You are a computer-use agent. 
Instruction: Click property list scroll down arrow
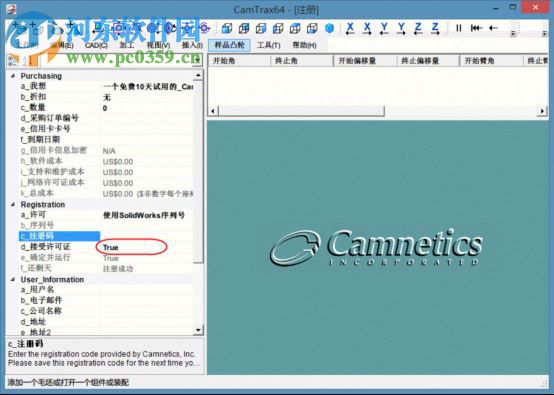198,330
